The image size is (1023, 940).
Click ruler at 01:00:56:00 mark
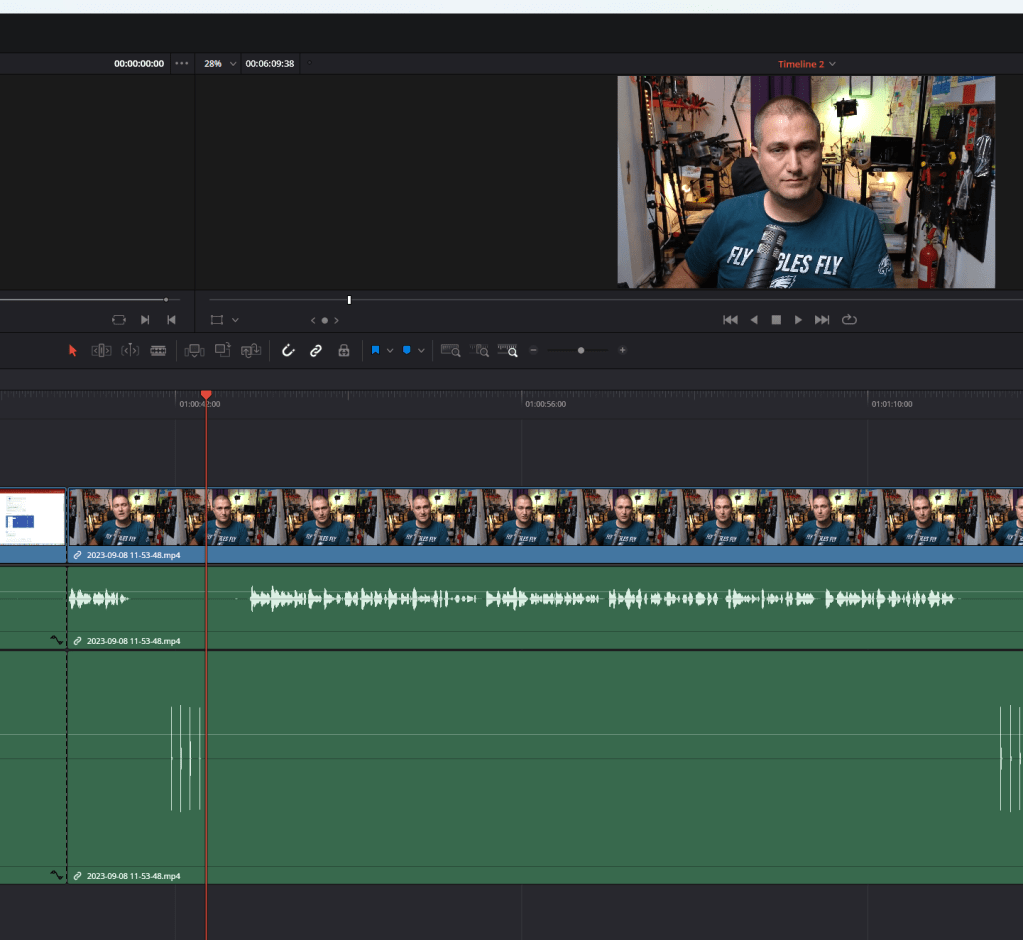545,404
